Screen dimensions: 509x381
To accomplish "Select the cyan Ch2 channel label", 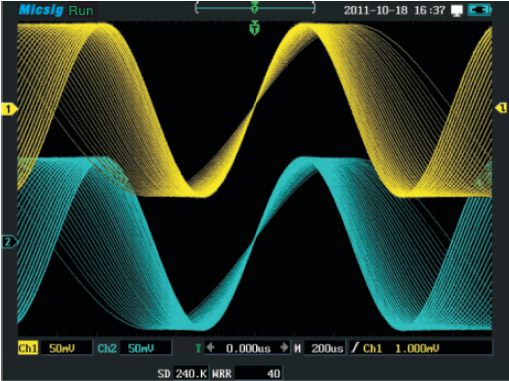I will 107,348.
